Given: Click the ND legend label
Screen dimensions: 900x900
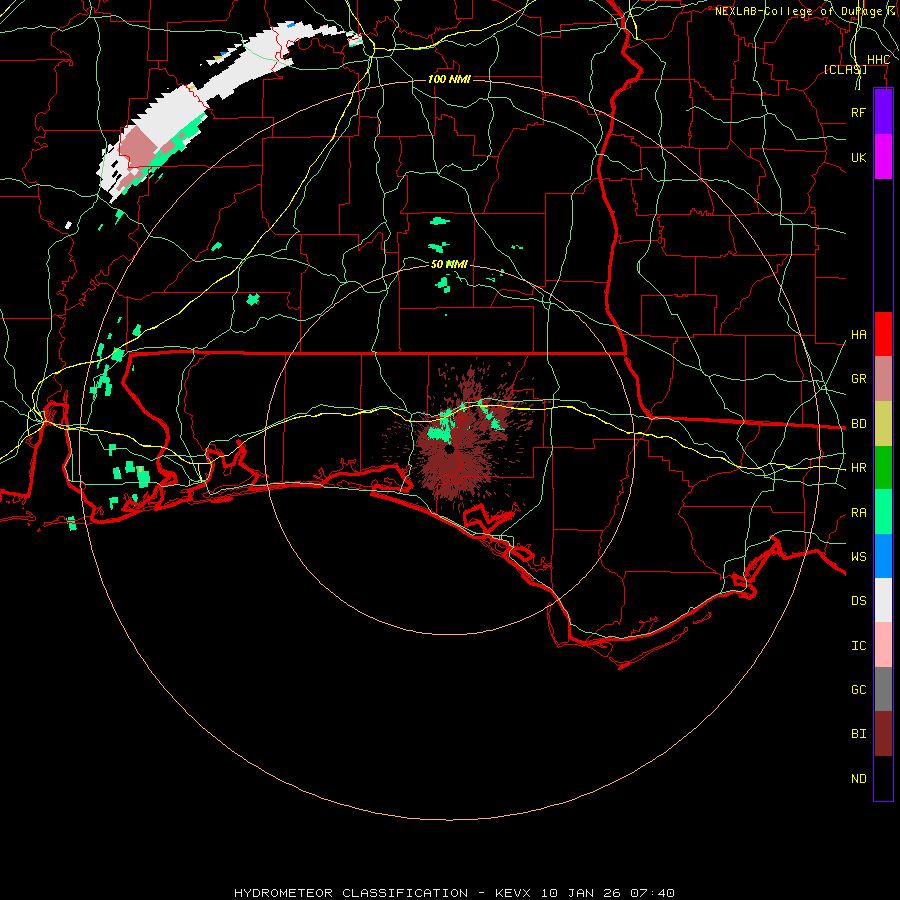Looking at the screenshot, I should [858, 779].
